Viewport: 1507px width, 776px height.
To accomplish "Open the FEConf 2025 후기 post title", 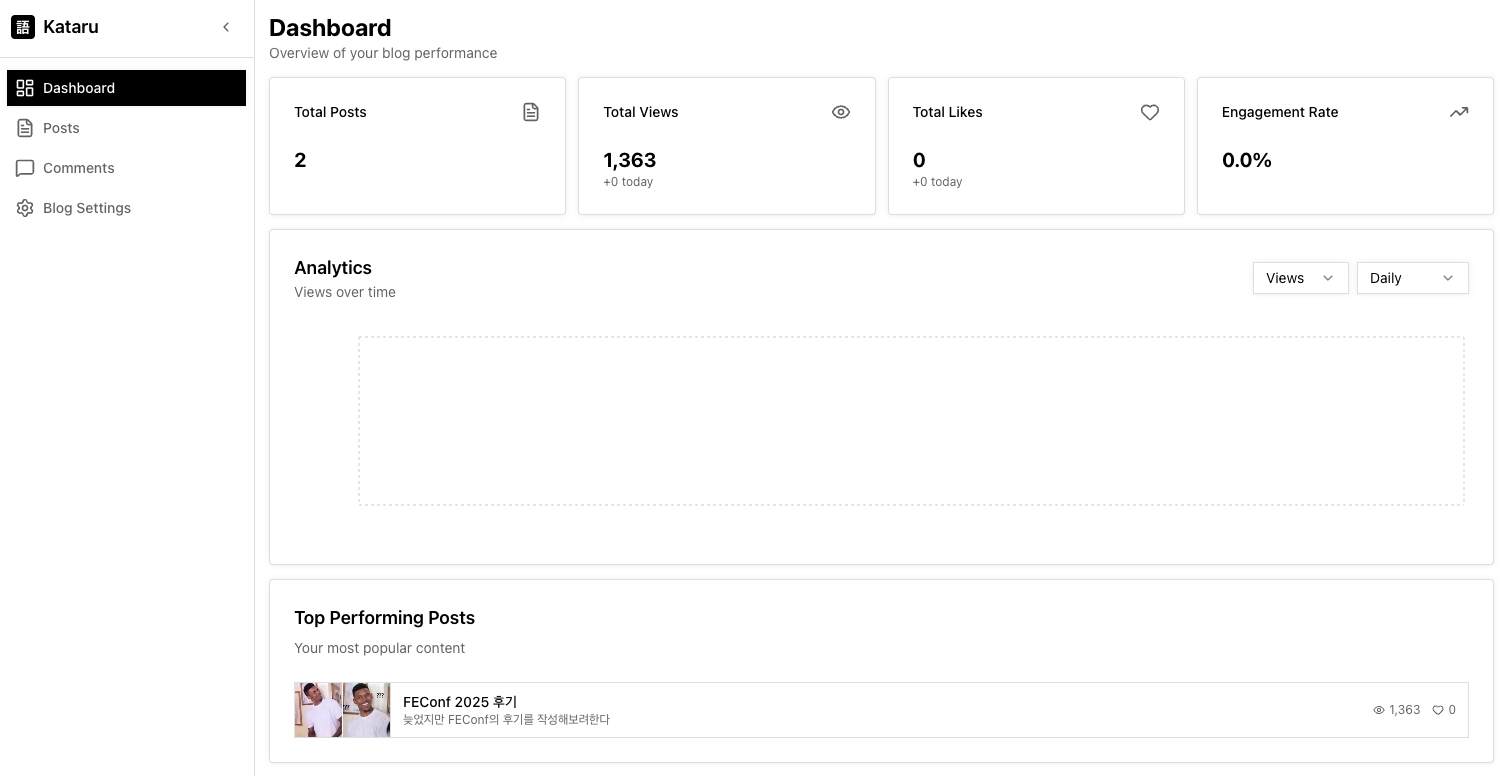I will click(x=460, y=702).
